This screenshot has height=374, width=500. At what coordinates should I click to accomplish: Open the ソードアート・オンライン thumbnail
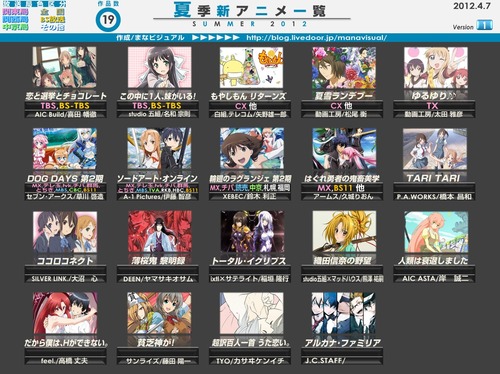[159, 149]
